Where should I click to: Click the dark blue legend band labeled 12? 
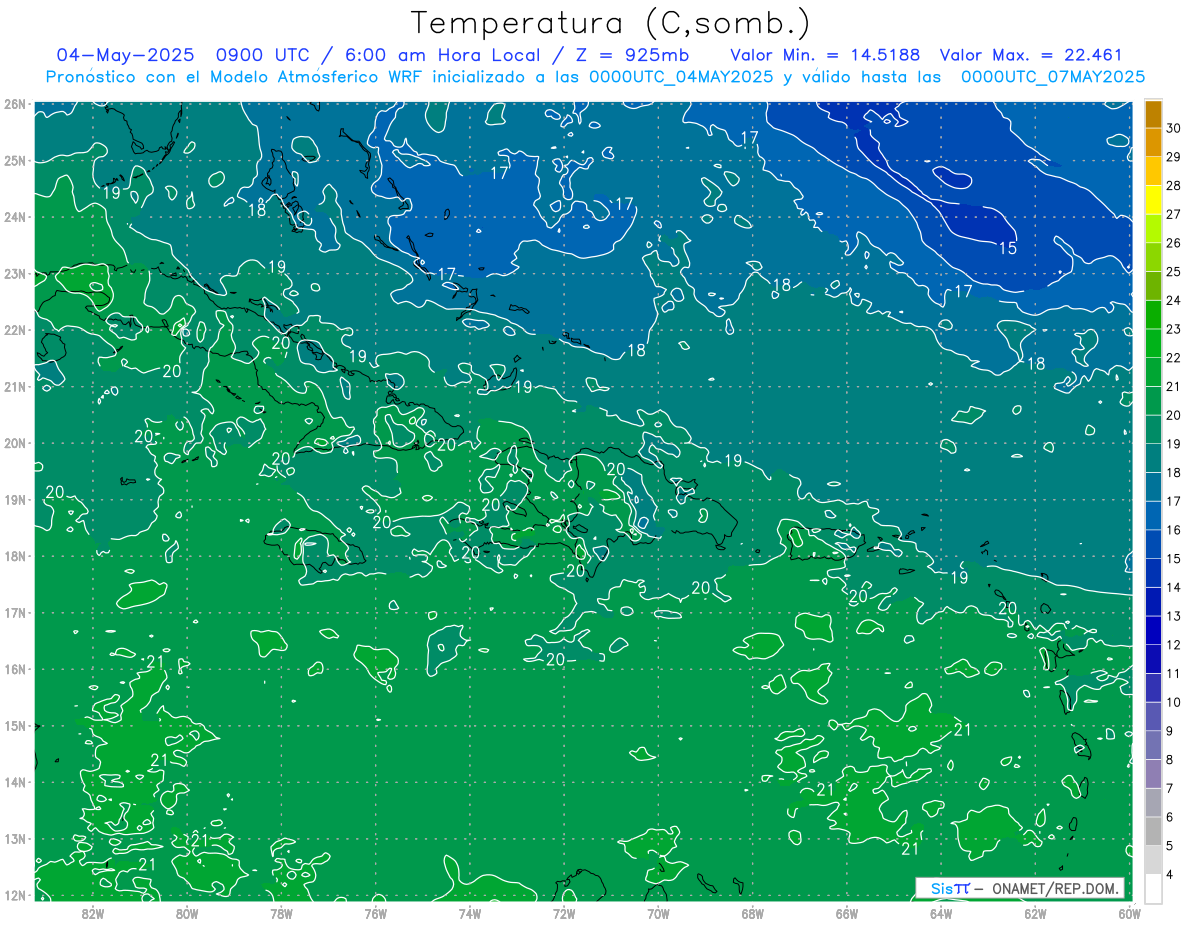pos(1154,630)
